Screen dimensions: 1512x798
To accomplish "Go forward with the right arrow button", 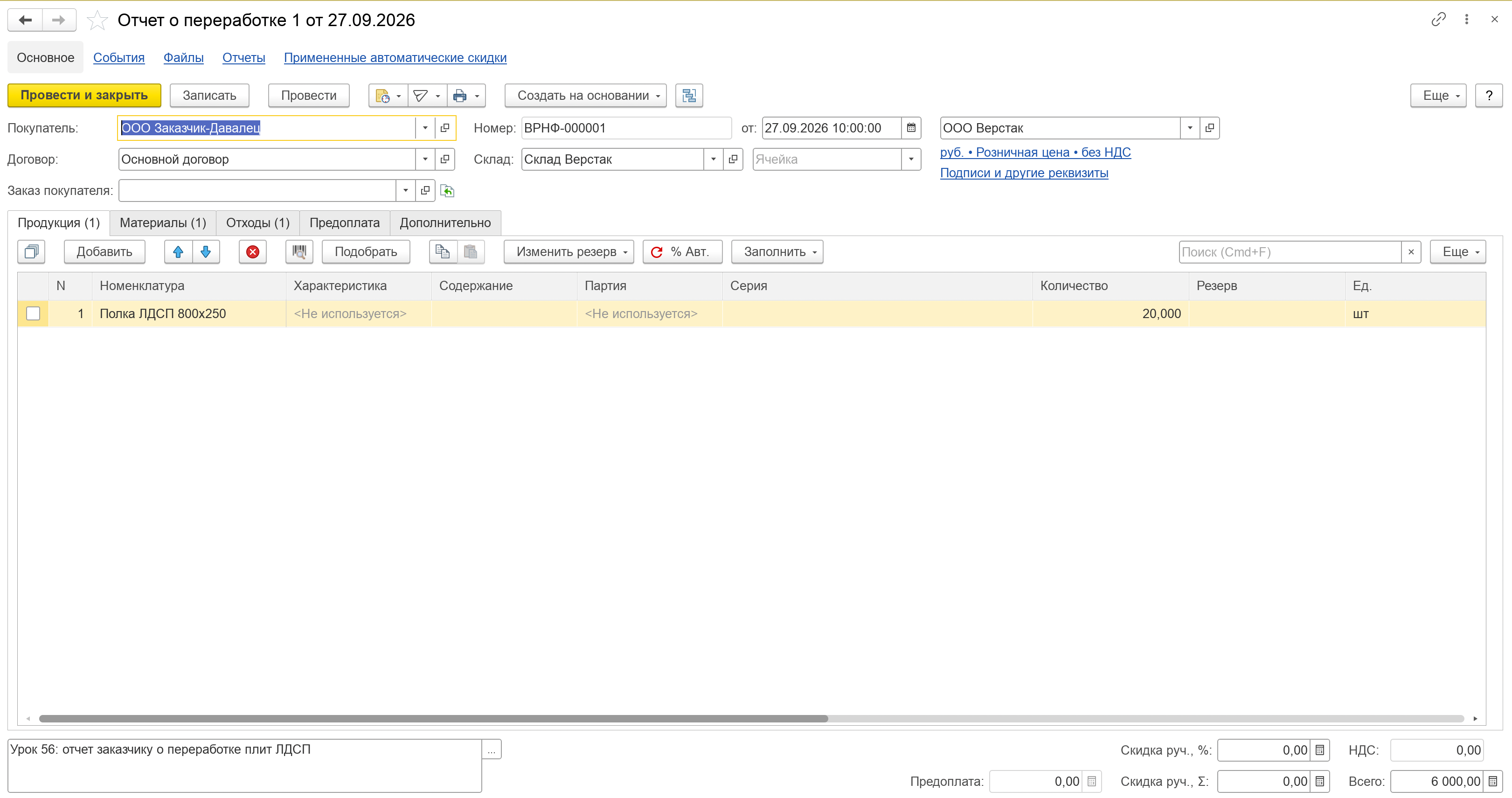I will point(59,20).
